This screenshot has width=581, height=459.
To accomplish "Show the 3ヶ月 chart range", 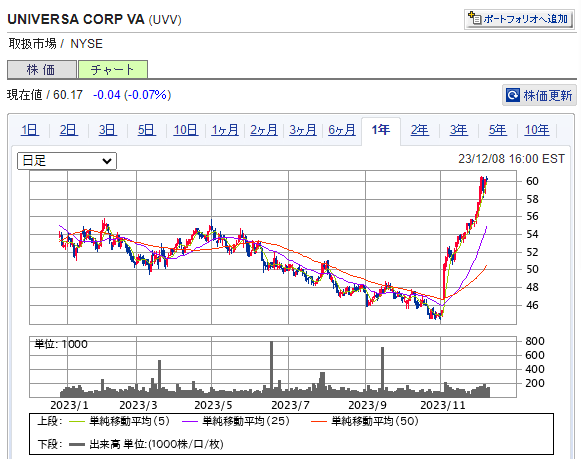I will click(x=303, y=130).
